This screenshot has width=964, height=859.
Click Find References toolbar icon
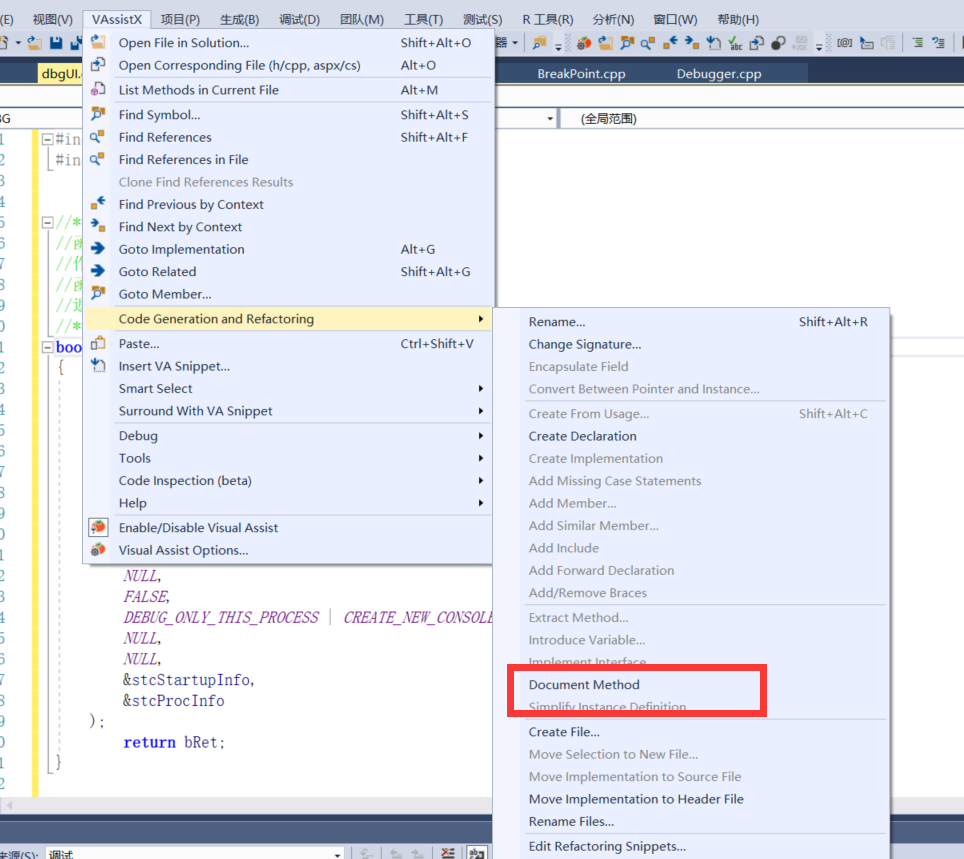coord(648,43)
